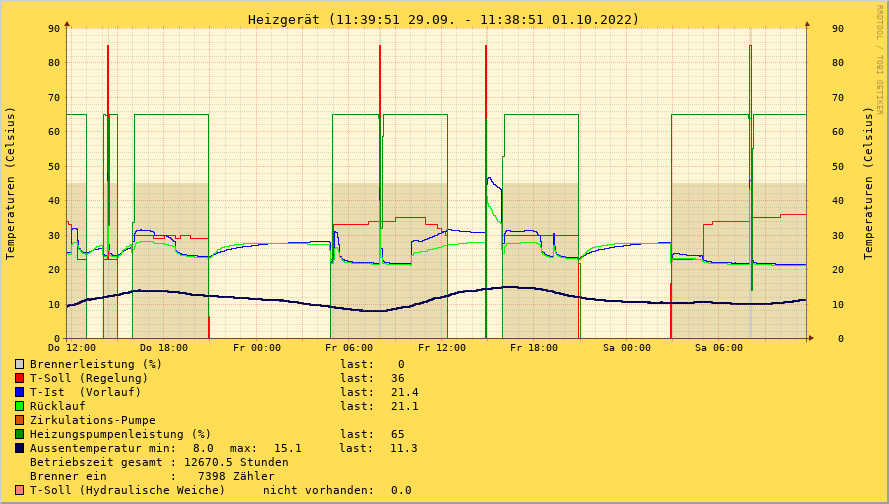Image resolution: width=889 pixels, height=504 pixels.
Task: Click the blue T-Ist (Vorlauf) legend swatch
Action: click(x=20, y=392)
